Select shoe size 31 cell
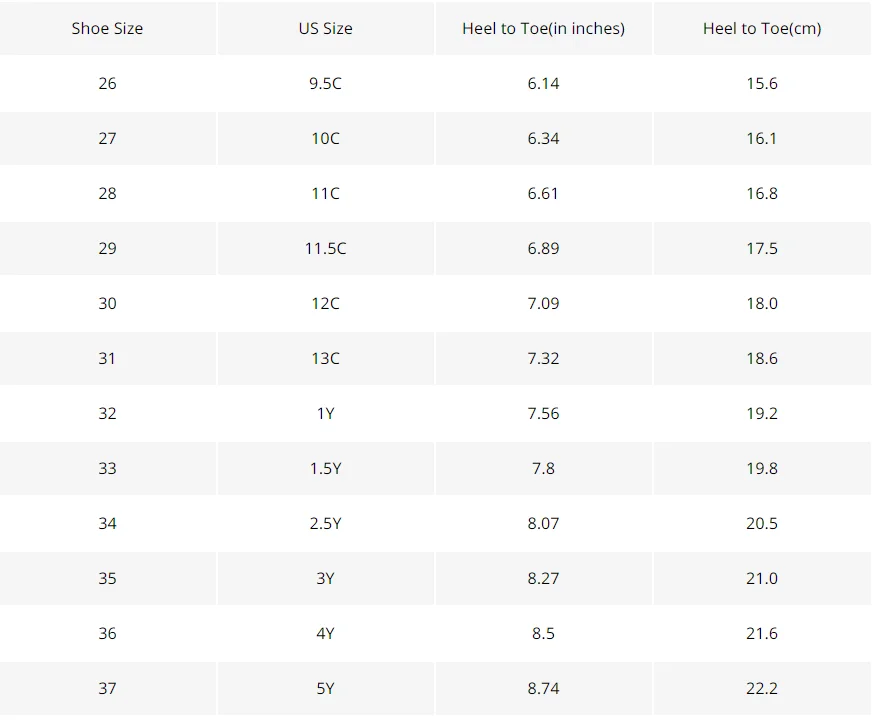This screenshot has width=872, height=720. [107, 359]
